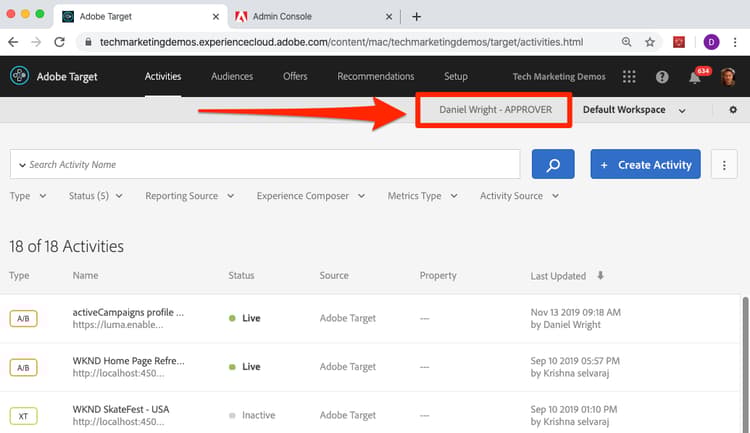Viewport: 750px width, 433px height.
Task: Click the XT badge for WKND SkateFest - USA
Action: (x=23, y=416)
